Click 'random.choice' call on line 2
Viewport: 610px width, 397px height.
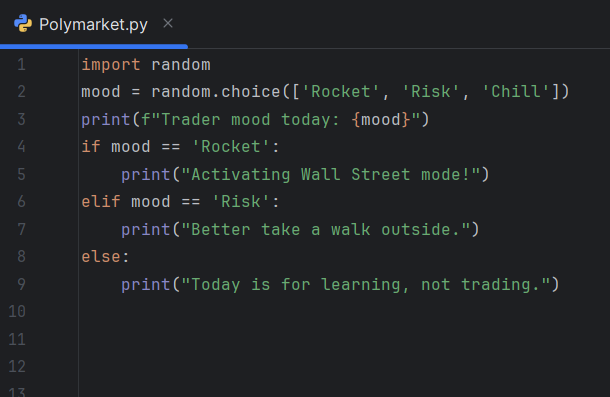216,92
